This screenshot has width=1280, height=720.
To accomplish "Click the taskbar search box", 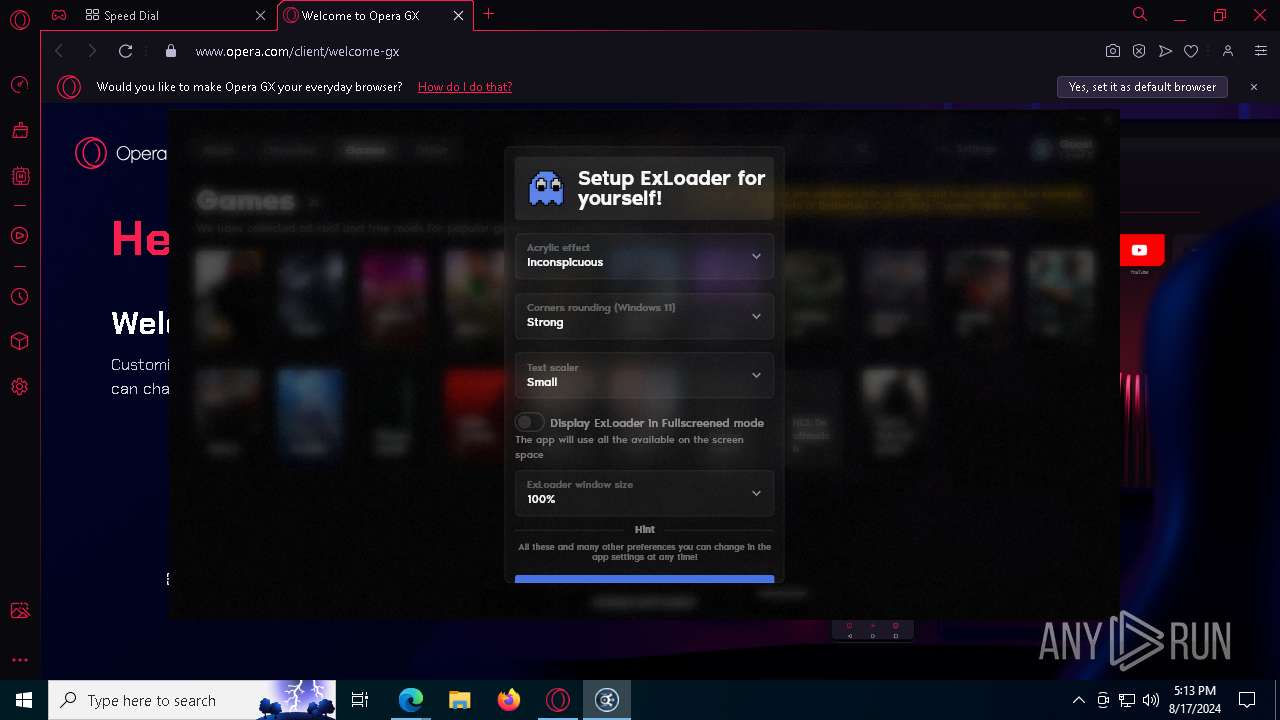I will 193,700.
